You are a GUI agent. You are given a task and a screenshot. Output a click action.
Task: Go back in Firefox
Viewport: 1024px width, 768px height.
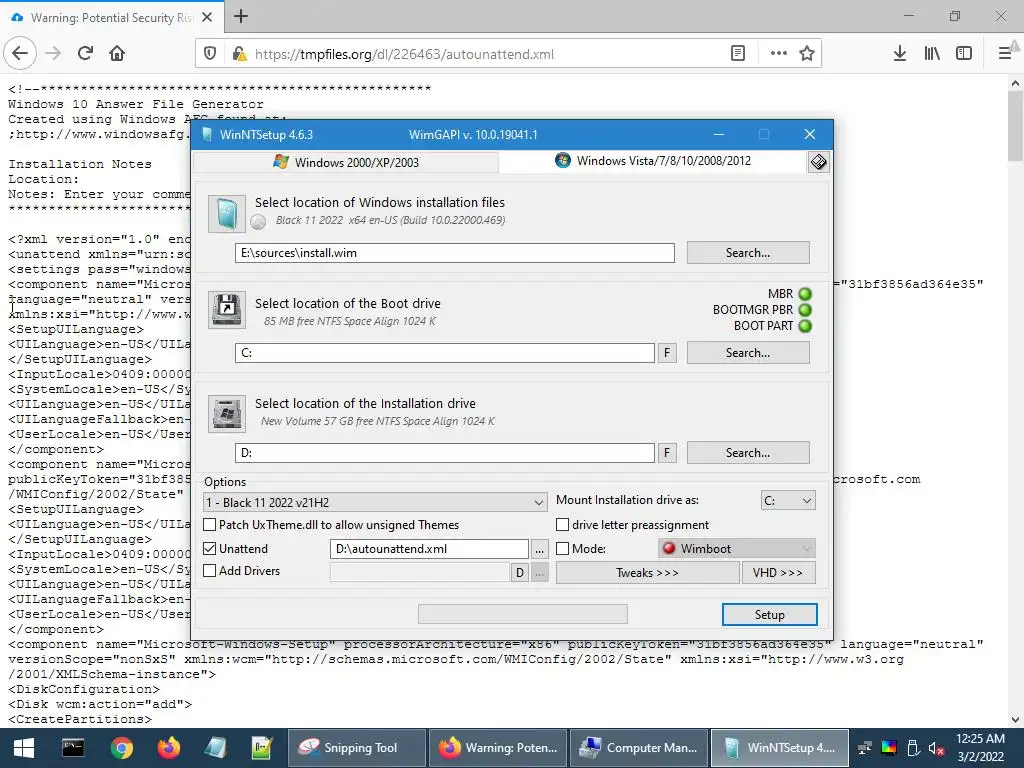click(x=20, y=53)
